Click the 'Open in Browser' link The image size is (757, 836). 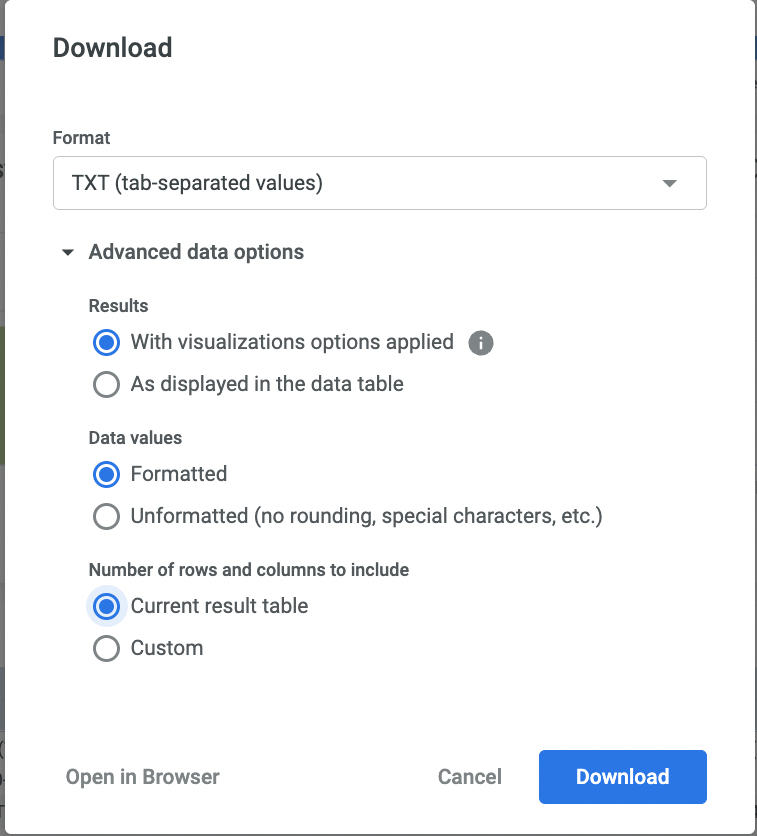pyautogui.click(x=143, y=777)
